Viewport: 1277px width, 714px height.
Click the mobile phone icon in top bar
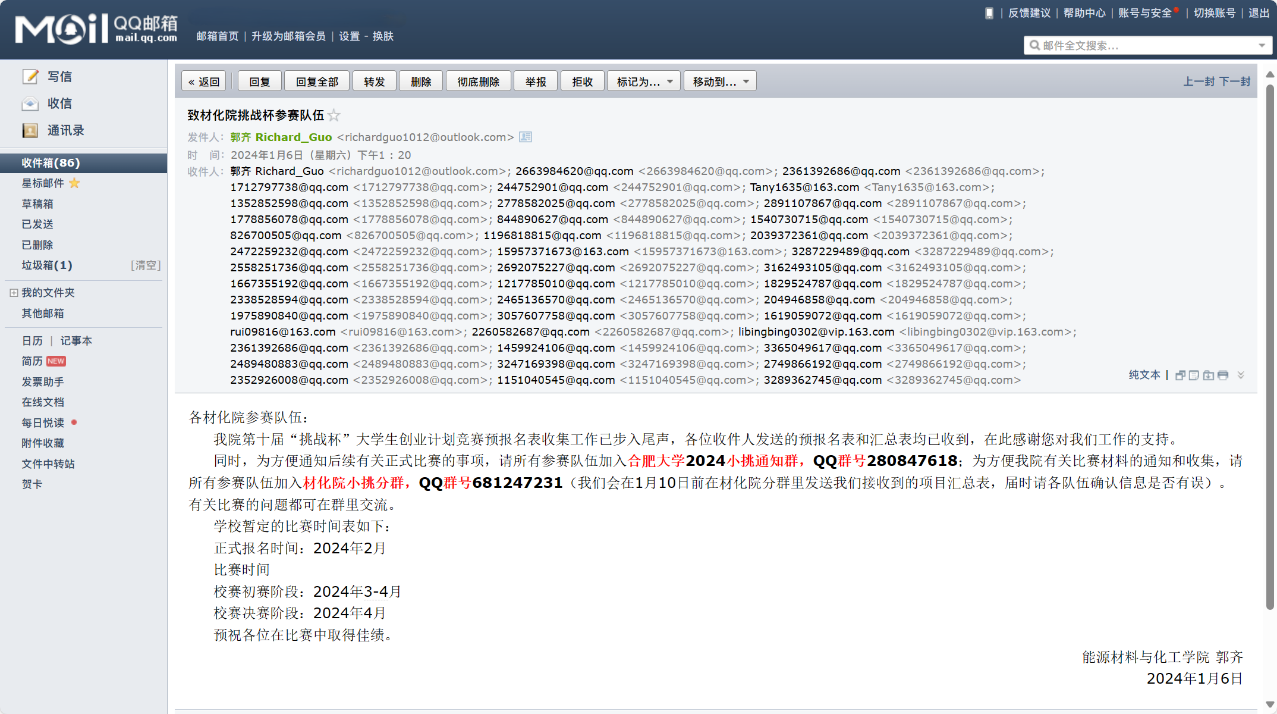click(x=989, y=13)
